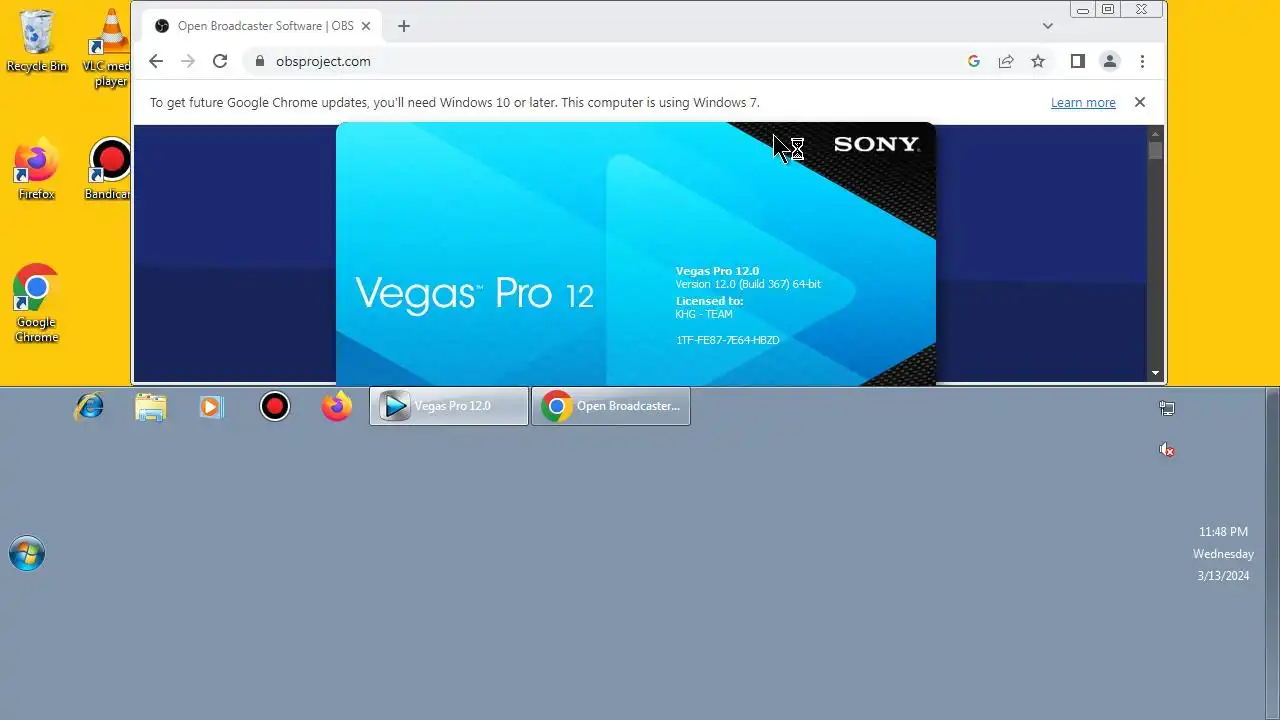Click the KHG - TEAM licensee text
Screen dimensions: 1280x720
[704, 314]
